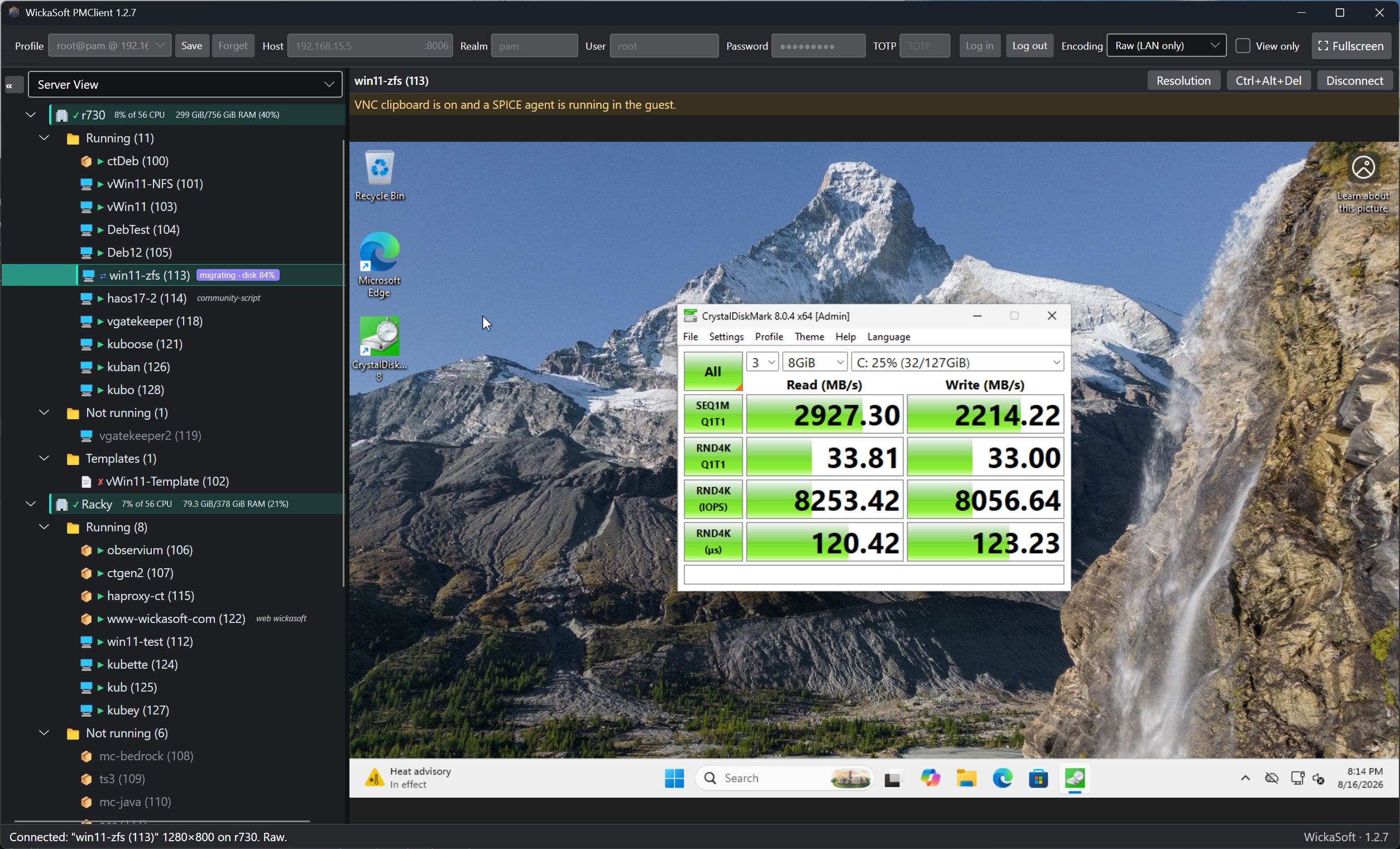Open the Profile dropdown root@pam
Viewport: 1400px width, 849px height.
tap(109, 45)
